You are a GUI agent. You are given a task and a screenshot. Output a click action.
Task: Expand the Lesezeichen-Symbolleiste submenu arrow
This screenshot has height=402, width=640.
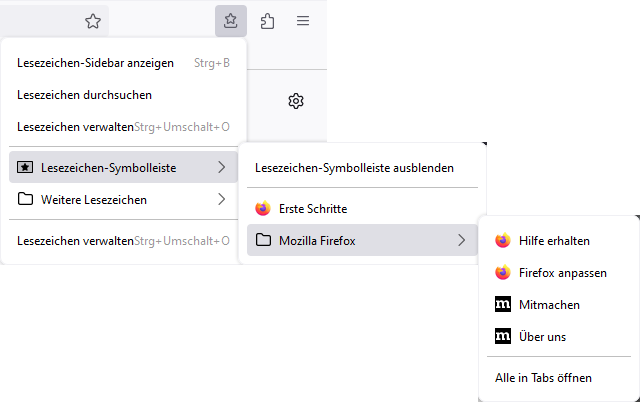221,167
